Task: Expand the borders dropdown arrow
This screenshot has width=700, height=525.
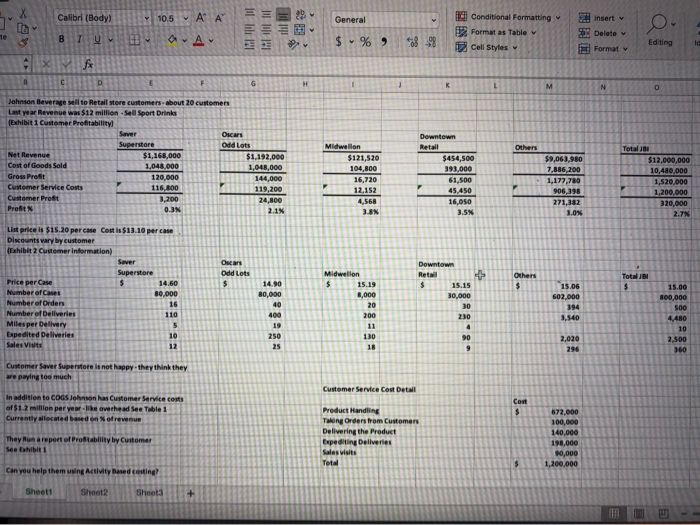Action: (x=147, y=41)
